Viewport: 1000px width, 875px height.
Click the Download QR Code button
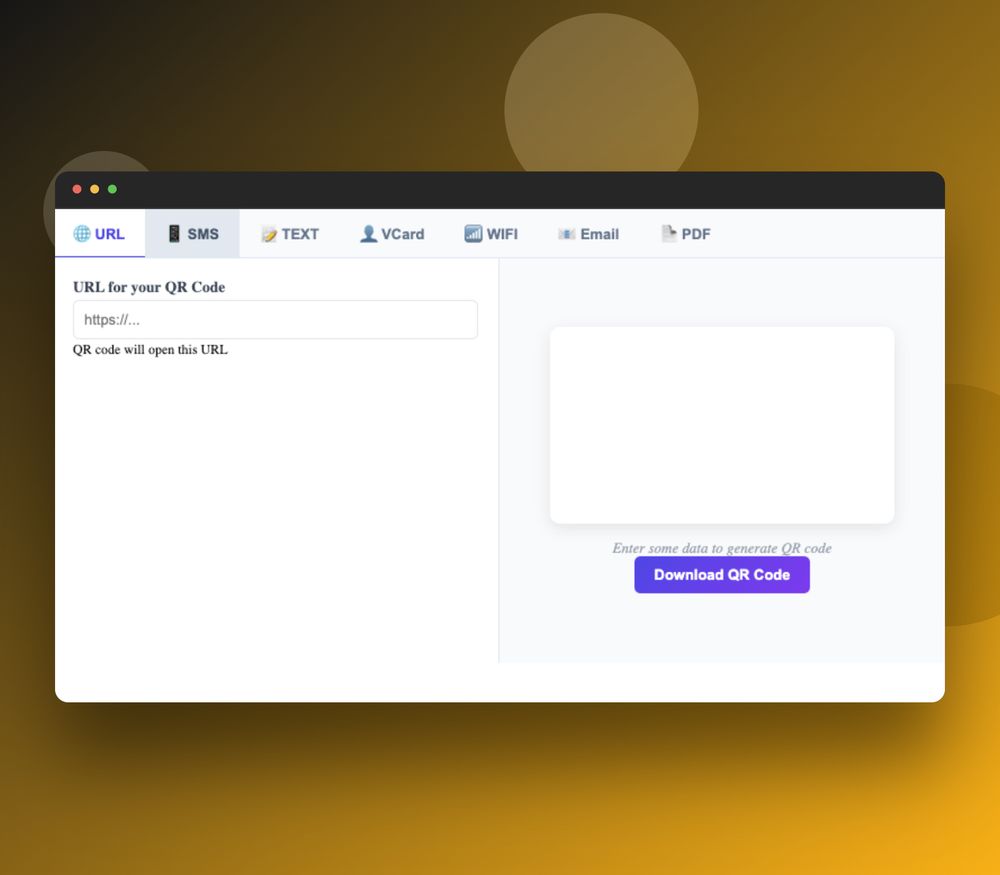pyautogui.click(x=722, y=575)
